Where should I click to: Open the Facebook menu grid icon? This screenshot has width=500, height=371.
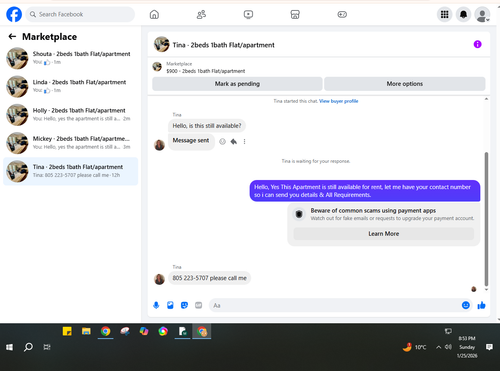click(444, 14)
